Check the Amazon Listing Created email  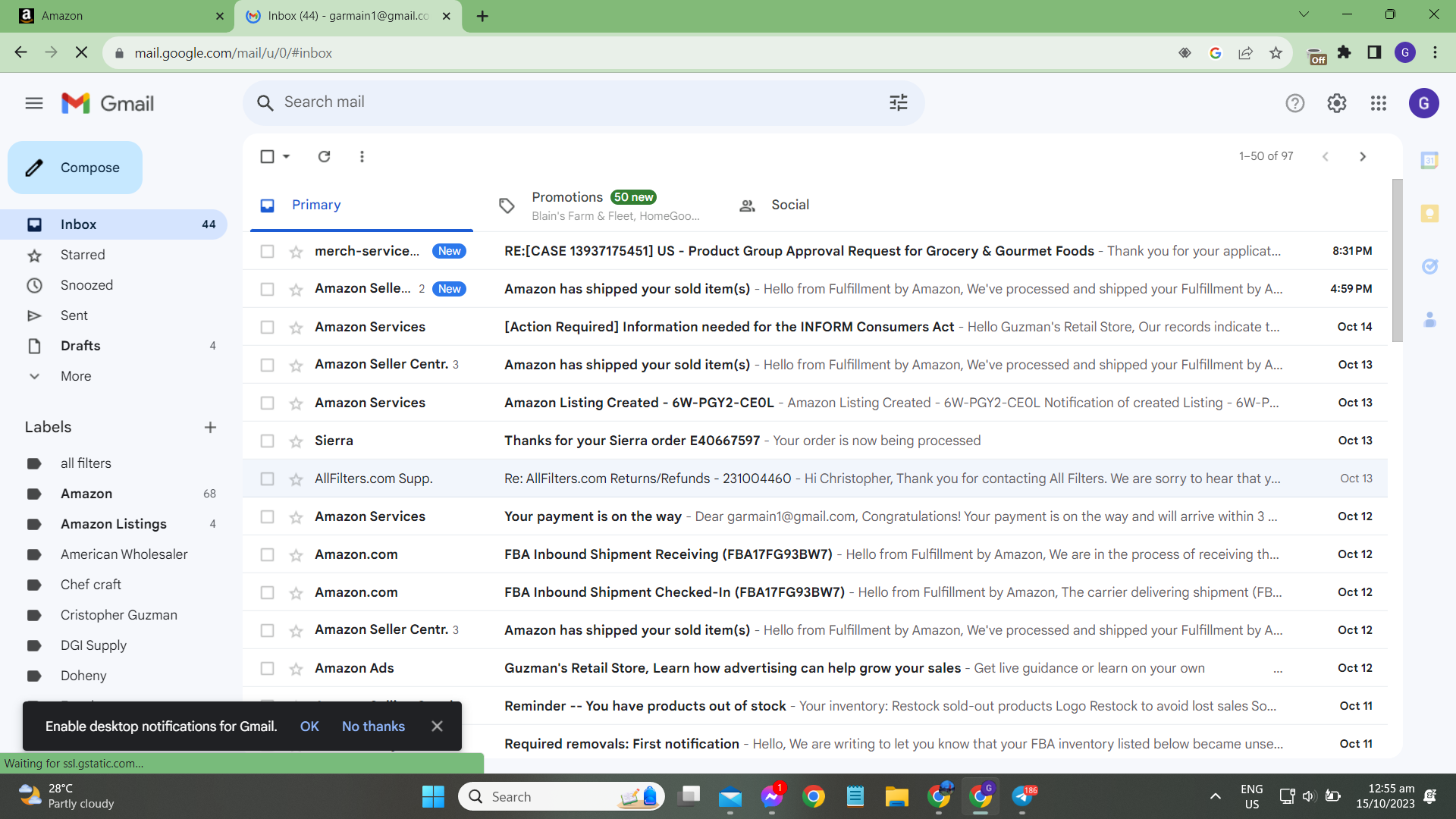(x=267, y=403)
